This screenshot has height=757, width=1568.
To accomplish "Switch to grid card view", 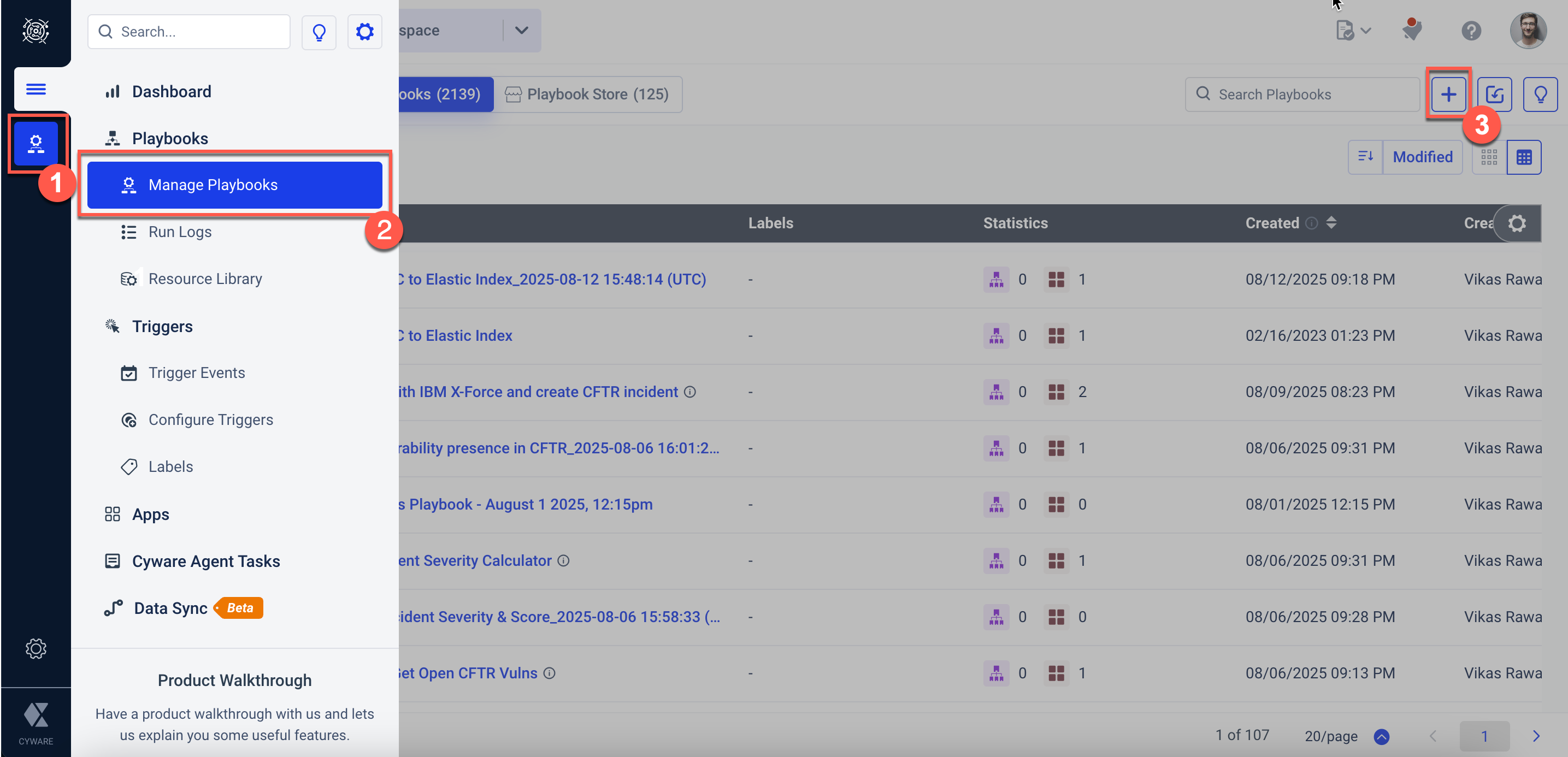I will click(x=1489, y=157).
